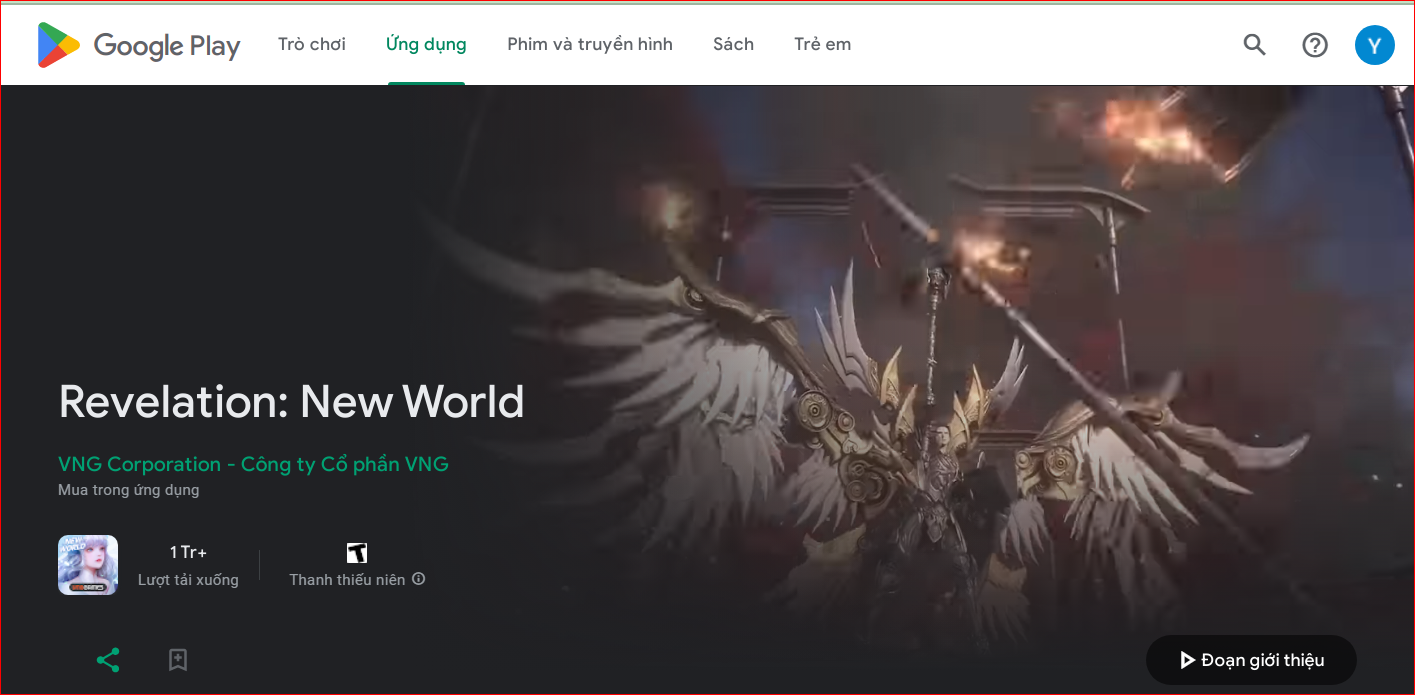This screenshot has height=695, width=1415.
Task: Select the Ứng dụng tab
Action: click(x=426, y=44)
